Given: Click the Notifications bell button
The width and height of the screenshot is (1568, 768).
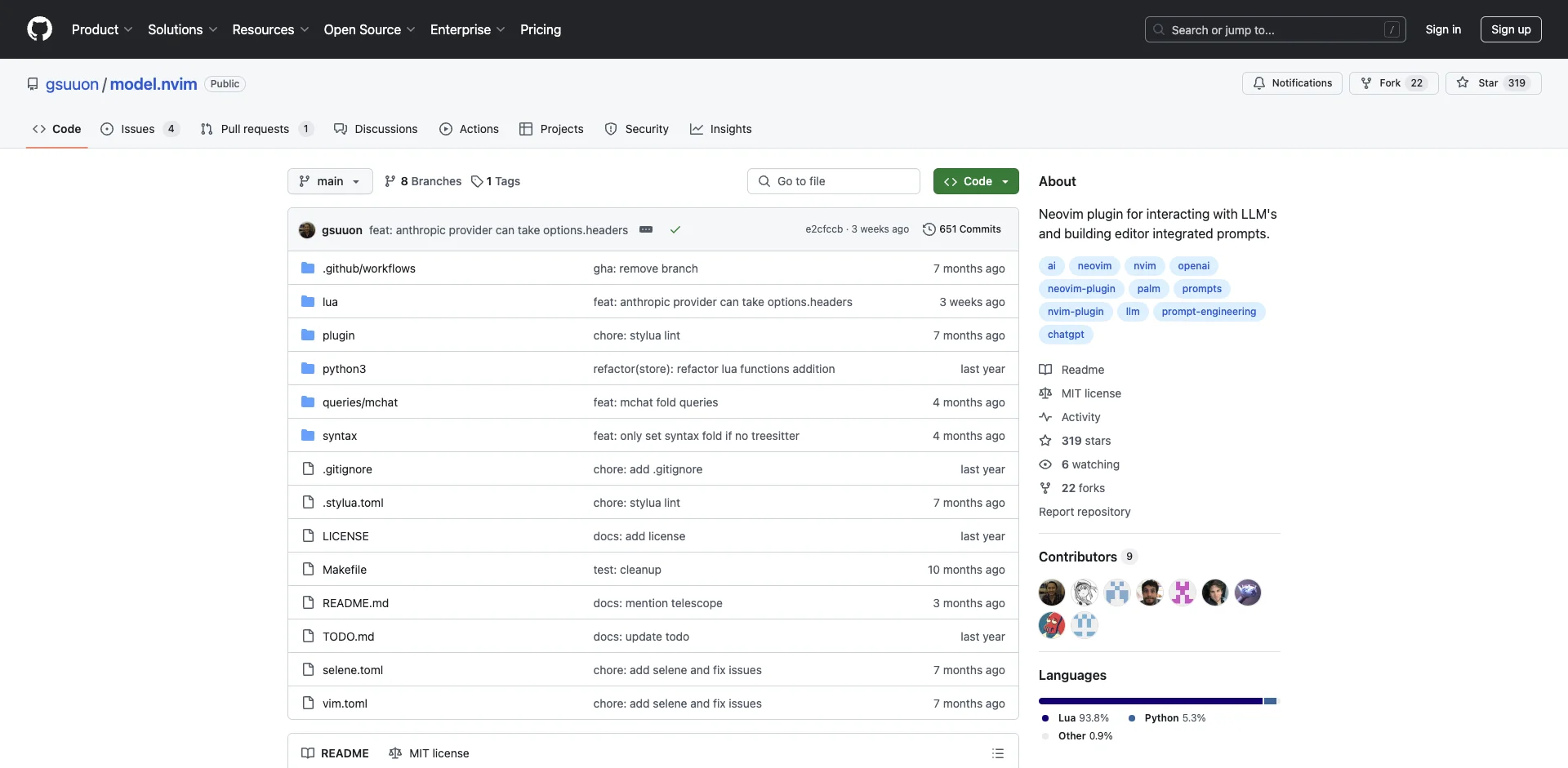Looking at the screenshot, I should (x=1292, y=83).
